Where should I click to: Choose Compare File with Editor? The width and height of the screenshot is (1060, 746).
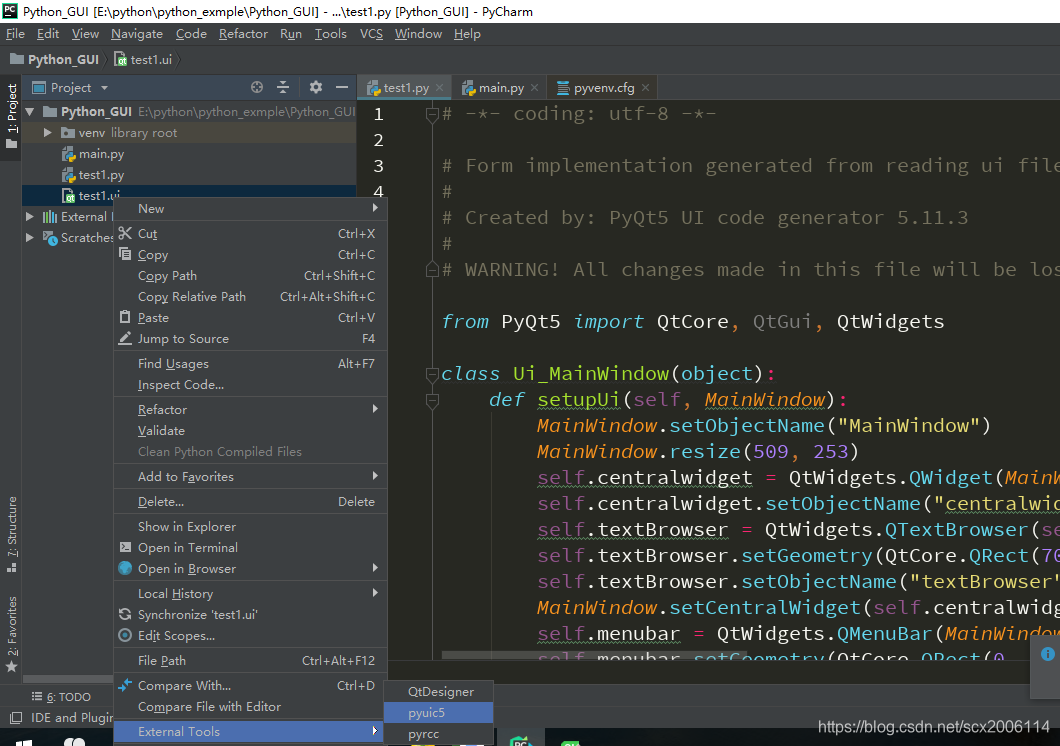coord(250,706)
